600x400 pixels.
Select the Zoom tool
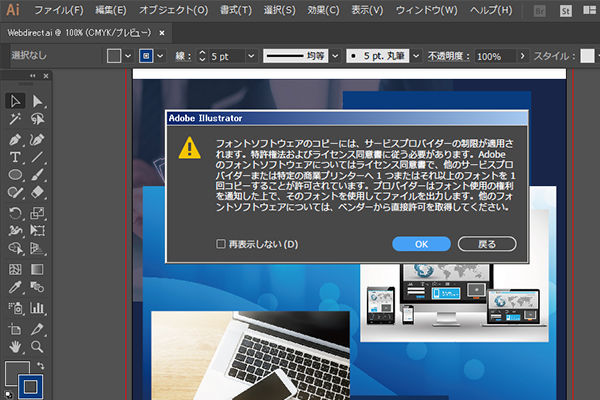tap(37, 347)
